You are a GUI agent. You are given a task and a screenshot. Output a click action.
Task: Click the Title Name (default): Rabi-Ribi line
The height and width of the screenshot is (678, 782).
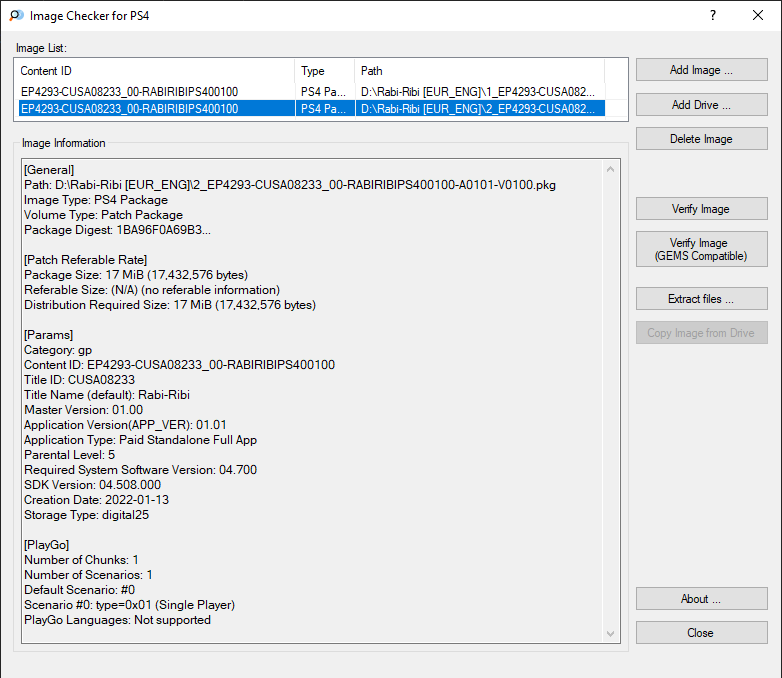click(x=107, y=395)
